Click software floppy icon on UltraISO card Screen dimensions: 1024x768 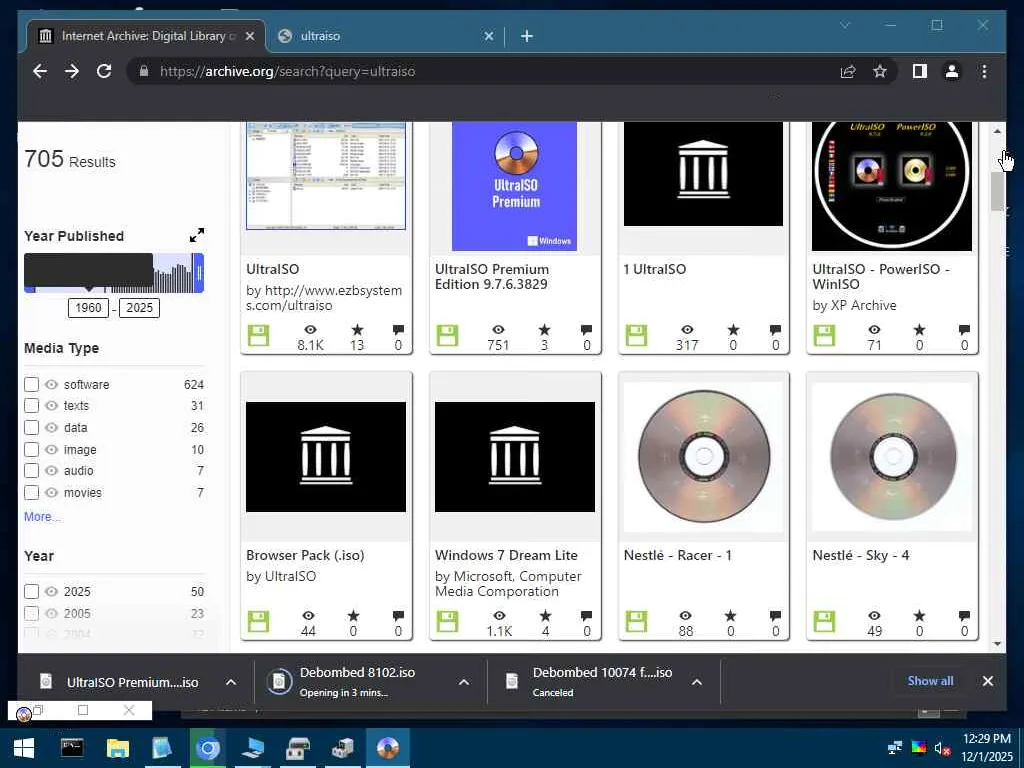259,336
